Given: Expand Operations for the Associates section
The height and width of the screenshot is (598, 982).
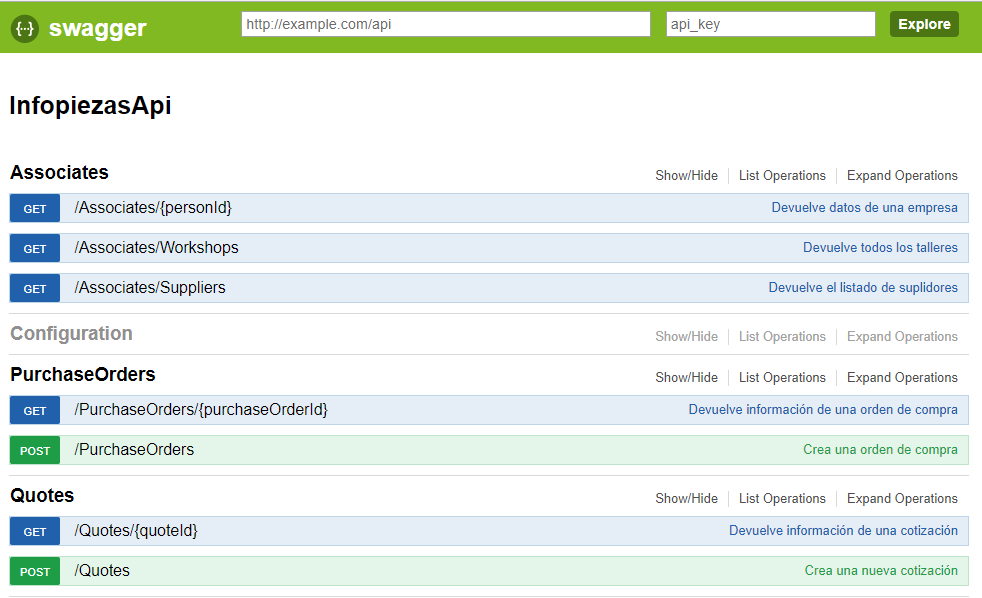Looking at the screenshot, I should (901, 175).
